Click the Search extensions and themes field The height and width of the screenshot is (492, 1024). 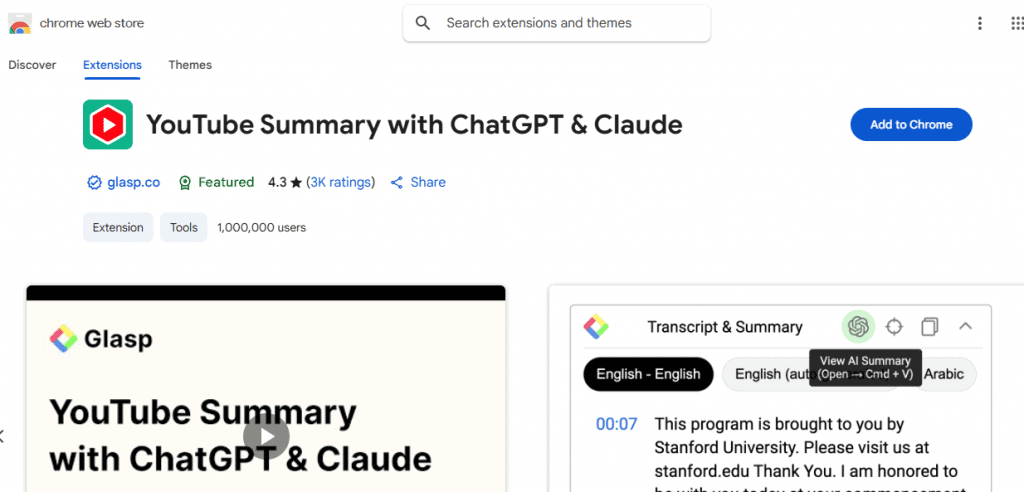[556, 24]
